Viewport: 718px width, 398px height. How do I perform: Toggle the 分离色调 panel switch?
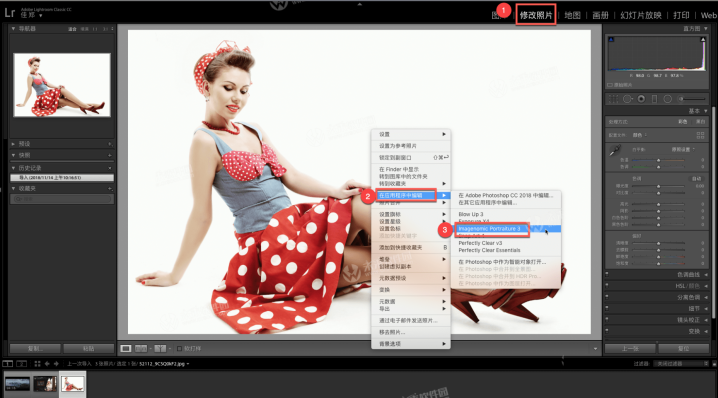(607, 297)
